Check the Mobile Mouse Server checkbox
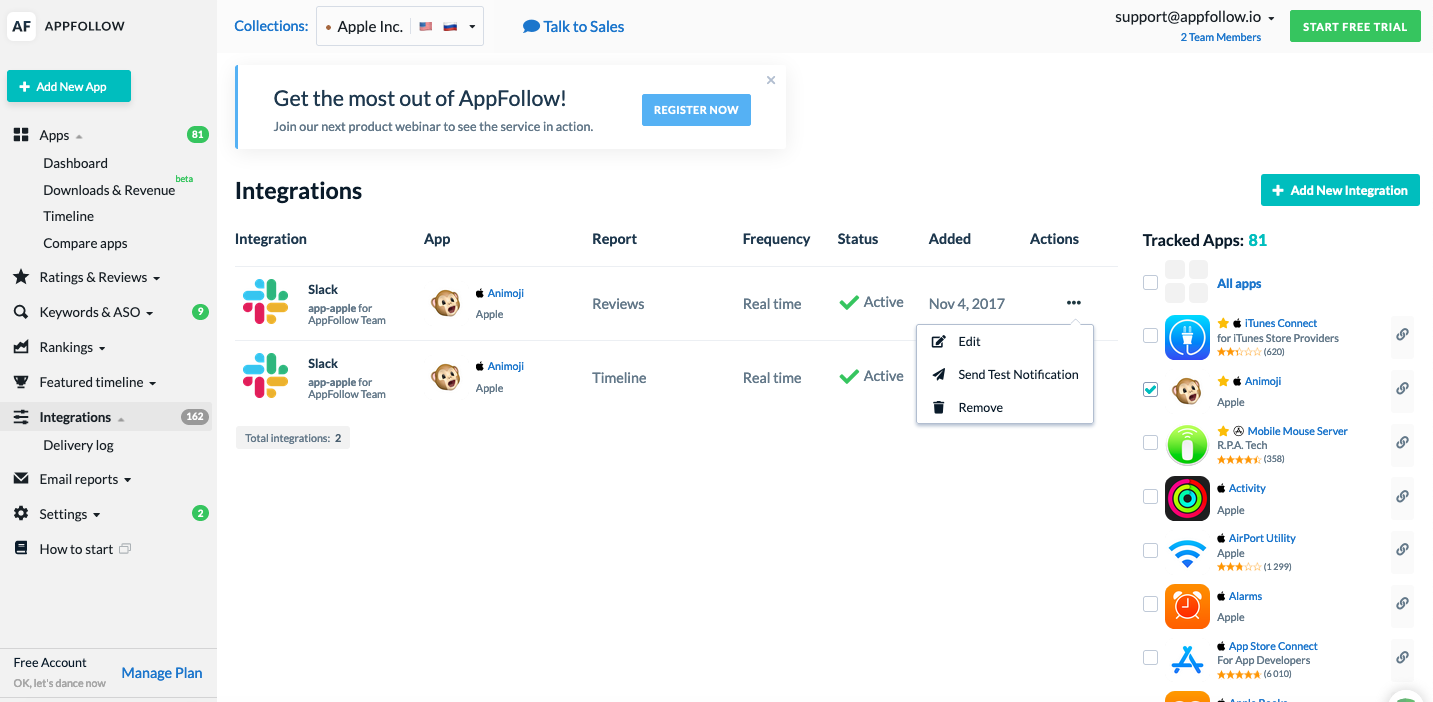The image size is (1433, 702). [x=1150, y=442]
